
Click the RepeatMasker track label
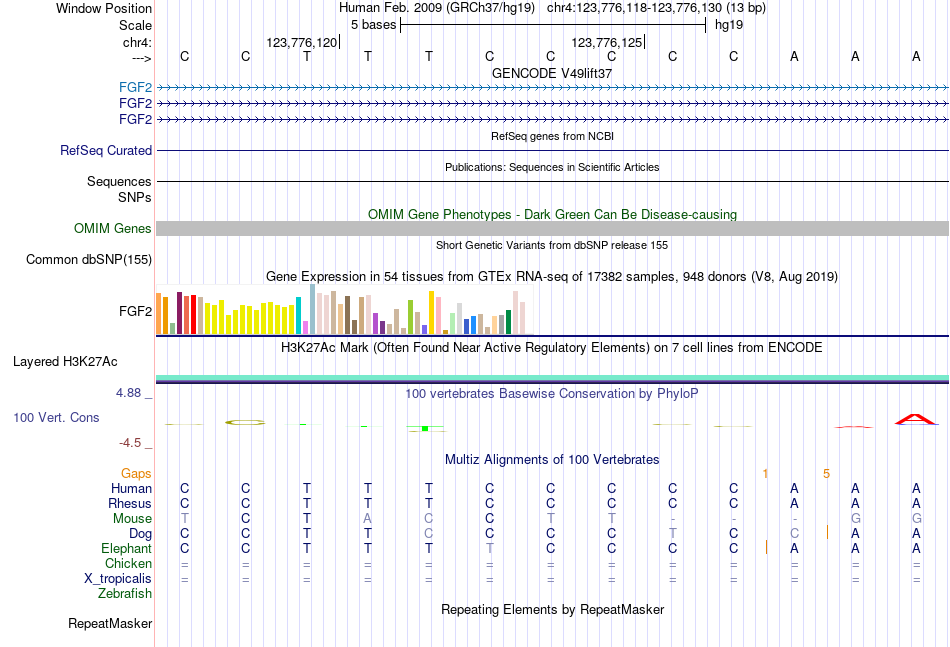(110, 623)
